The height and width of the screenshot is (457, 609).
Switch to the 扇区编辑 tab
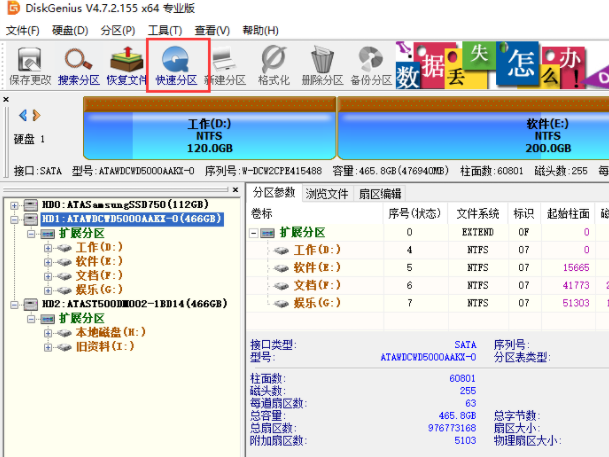tap(379, 193)
